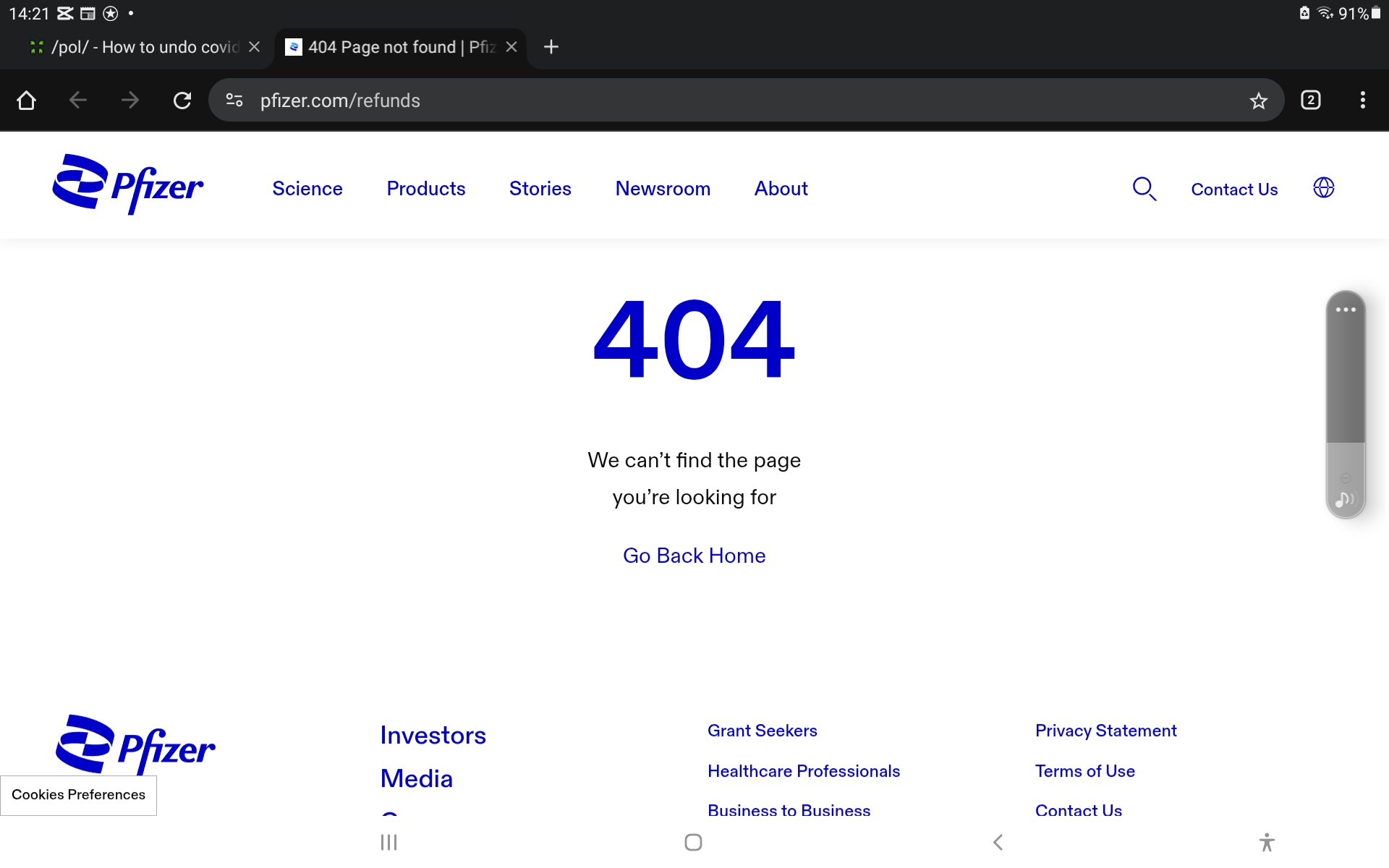The image size is (1389, 868).
Task: Tap the Wi-Fi icon in status bar
Action: (1325, 13)
